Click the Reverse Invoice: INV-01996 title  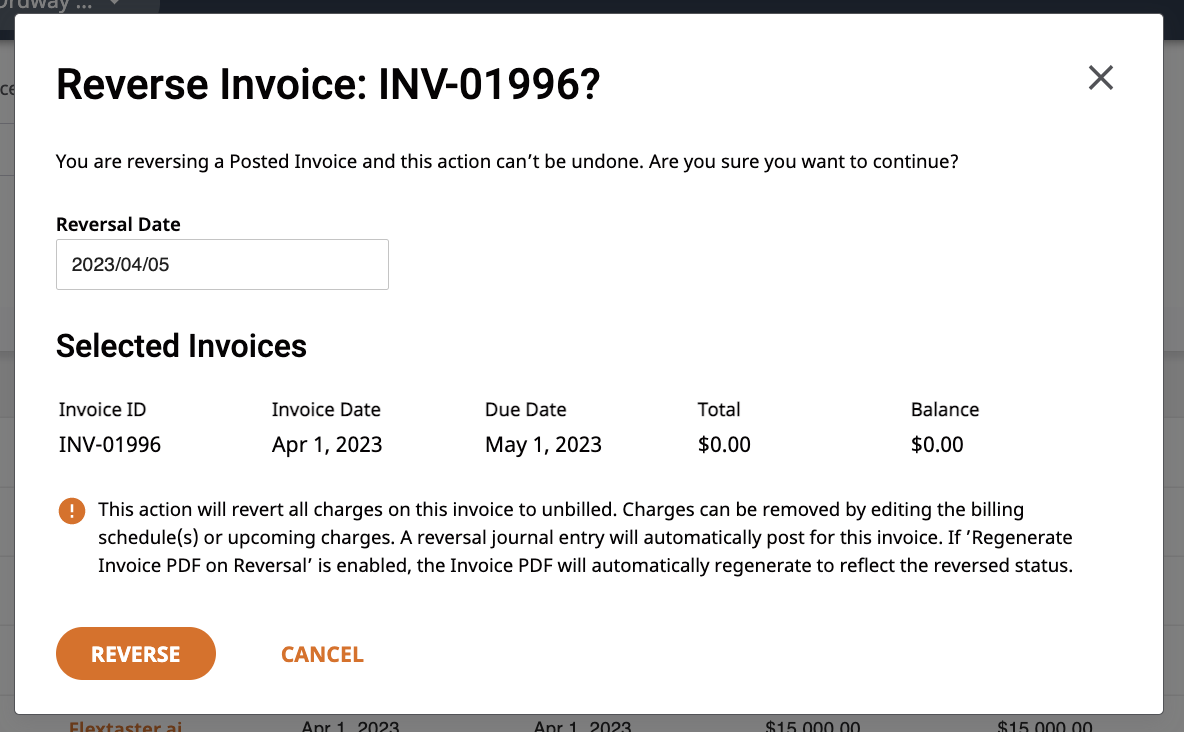point(328,84)
